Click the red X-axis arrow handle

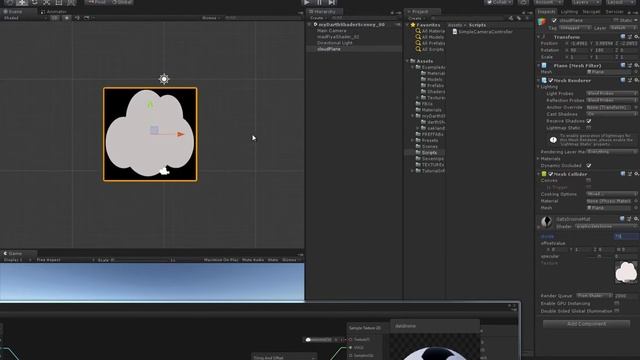(180, 134)
